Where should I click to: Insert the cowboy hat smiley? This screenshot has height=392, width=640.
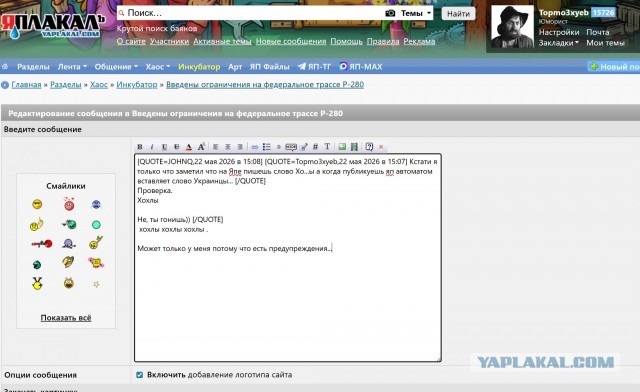coord(68,261)
